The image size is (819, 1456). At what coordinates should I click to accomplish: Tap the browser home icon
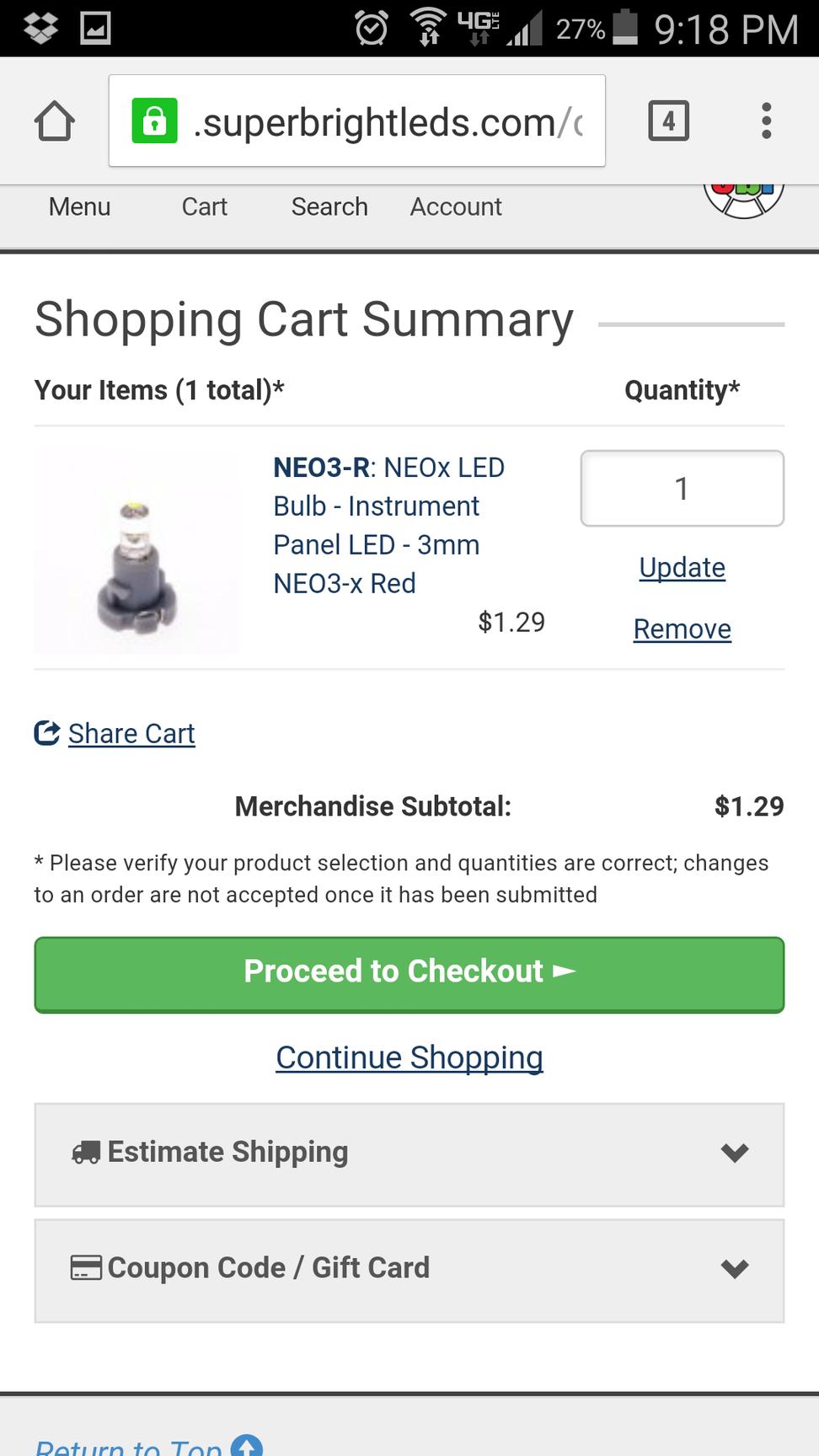pyautogui.click(x=55, y=121)
